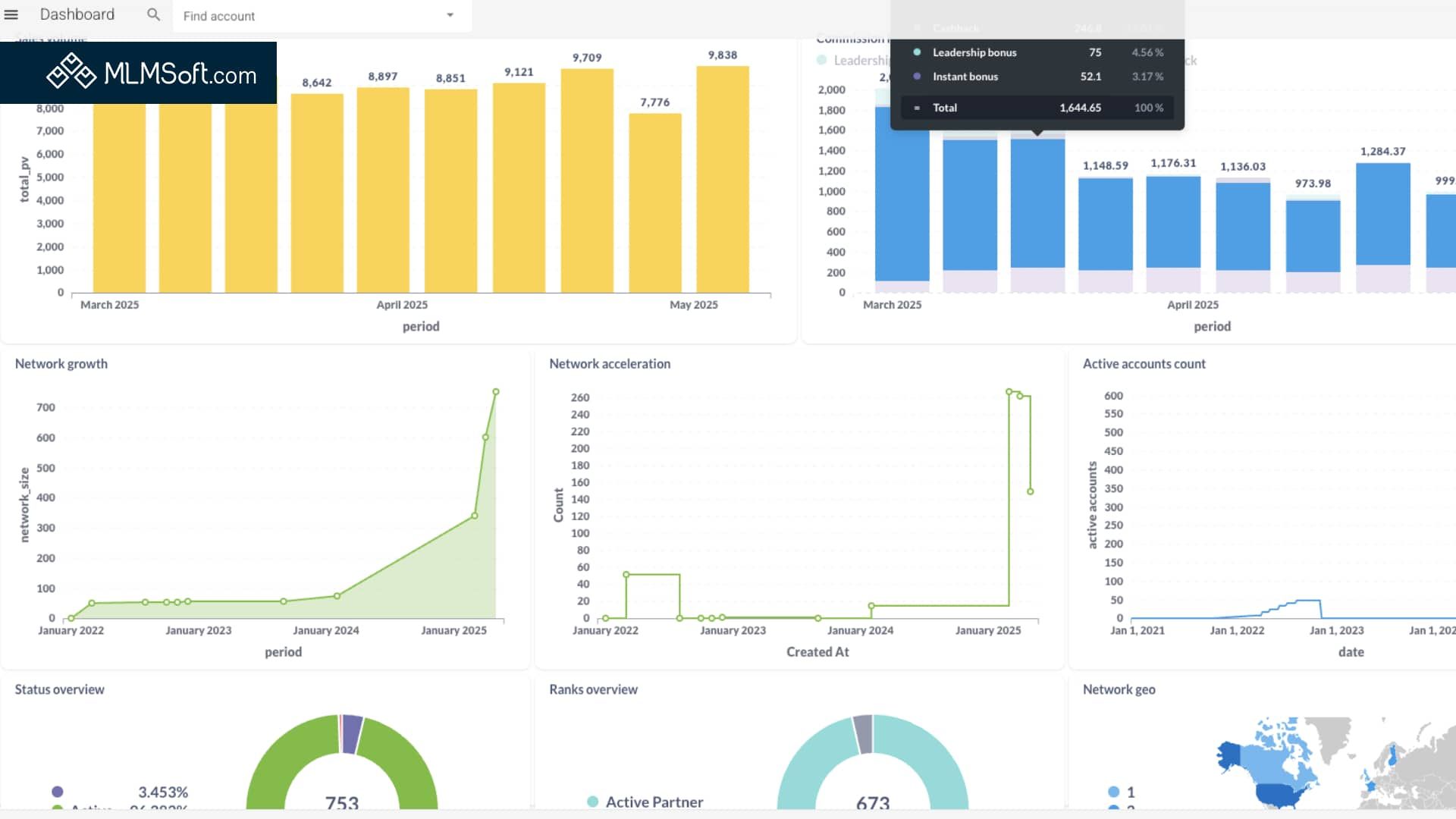Click the gray segment of Ranks donut
This screenshot has height=819, width=1456.
[863, 734]
